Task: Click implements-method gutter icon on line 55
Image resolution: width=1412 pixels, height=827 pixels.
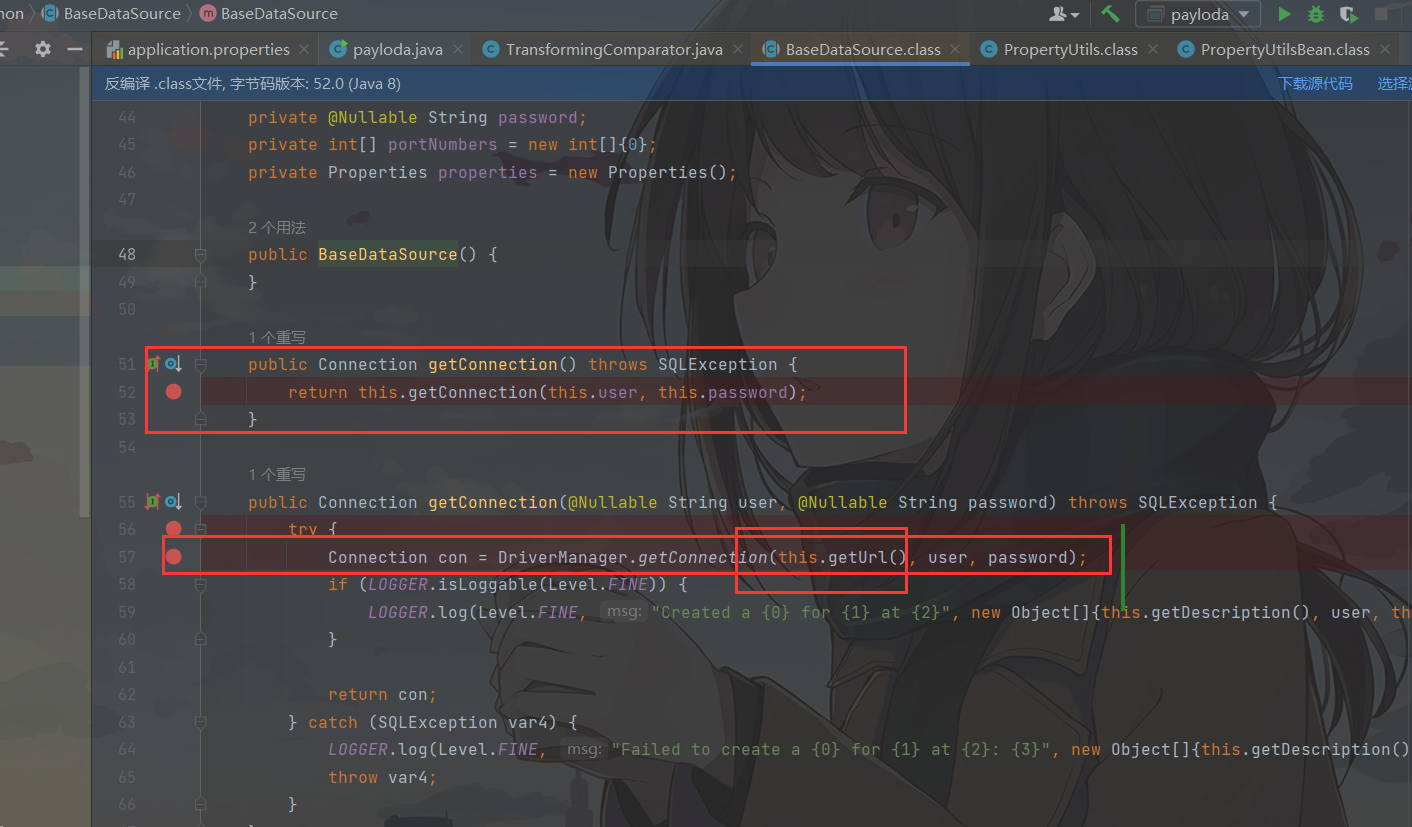Action: (x=154, y=502)
